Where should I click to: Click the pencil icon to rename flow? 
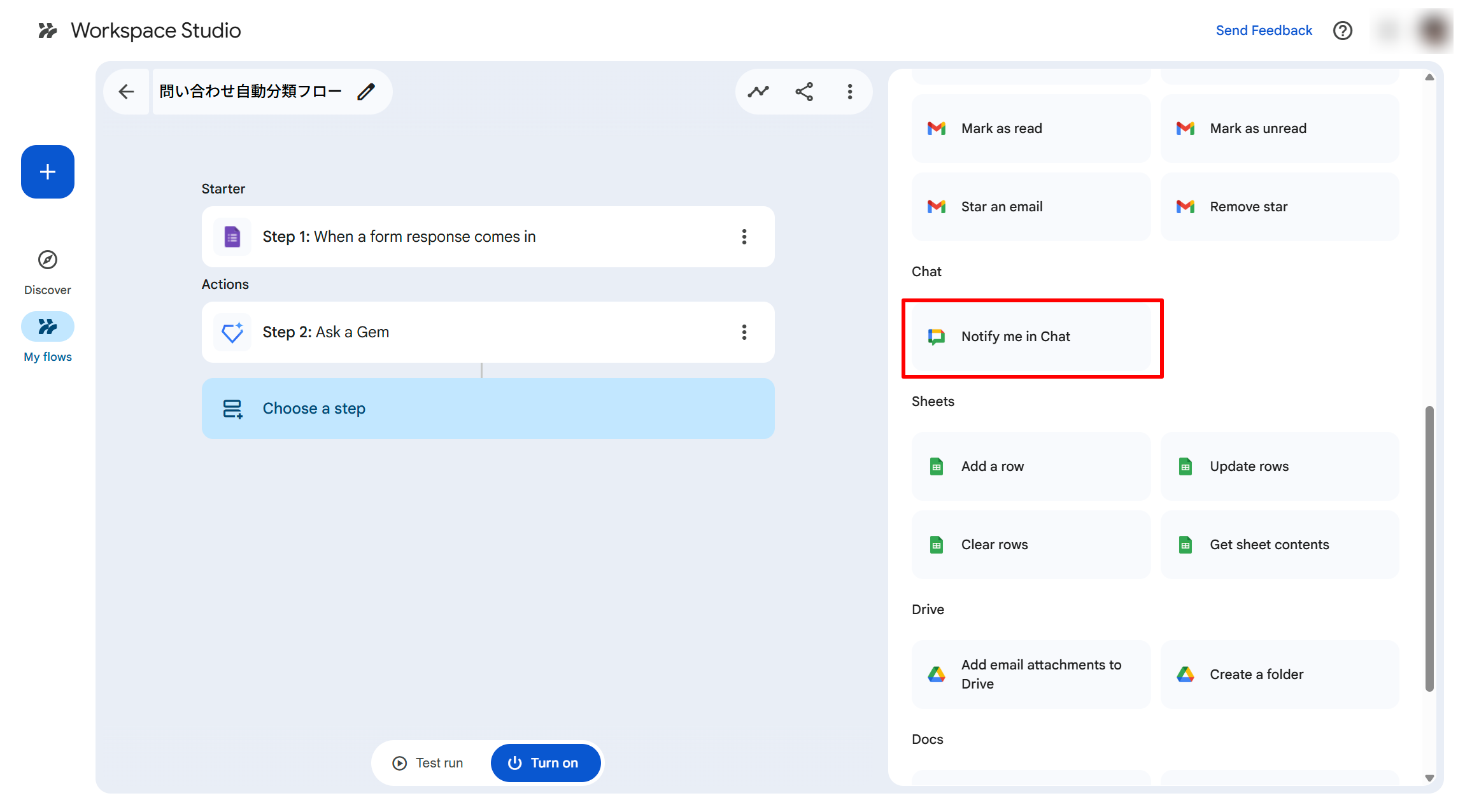pos(366,92)
